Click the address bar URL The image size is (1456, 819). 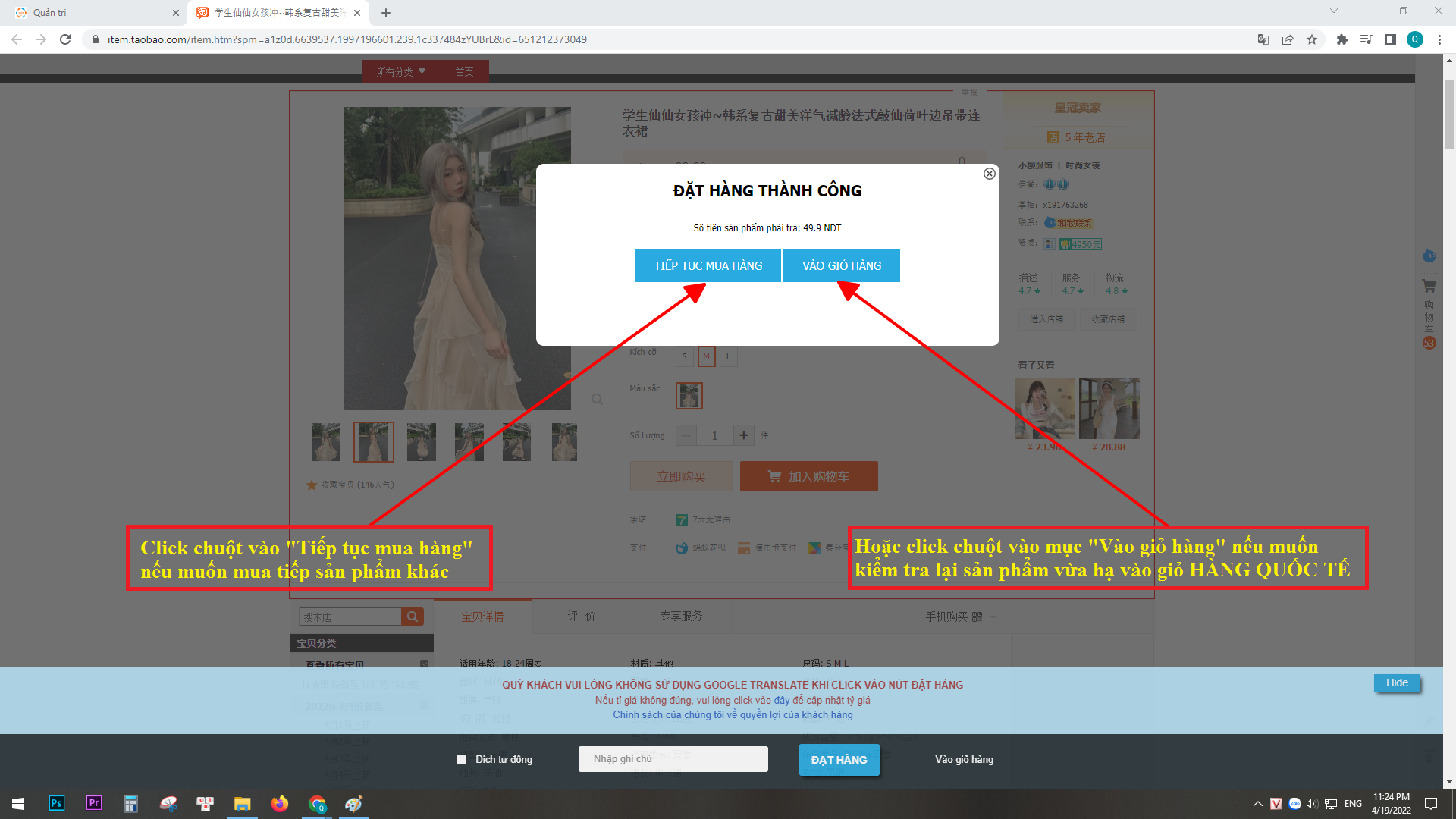click(x=347, y=39)
